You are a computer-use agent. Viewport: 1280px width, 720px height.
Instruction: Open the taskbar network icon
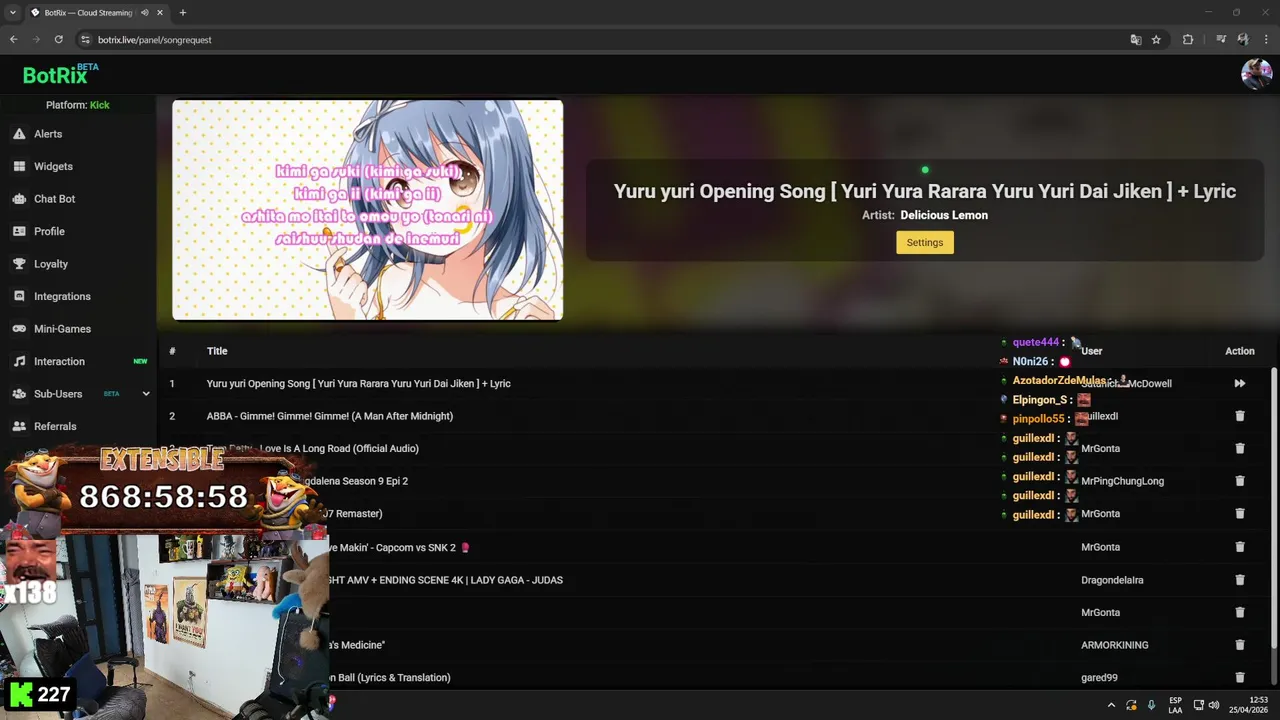1198,705
